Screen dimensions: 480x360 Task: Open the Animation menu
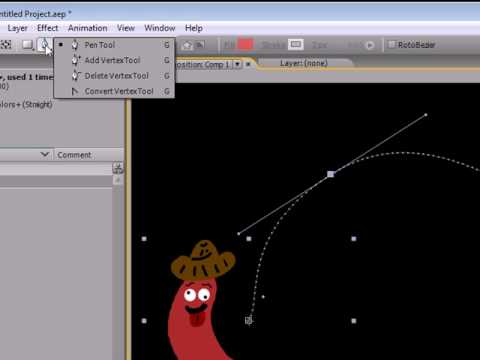click(x=88, y=28)
